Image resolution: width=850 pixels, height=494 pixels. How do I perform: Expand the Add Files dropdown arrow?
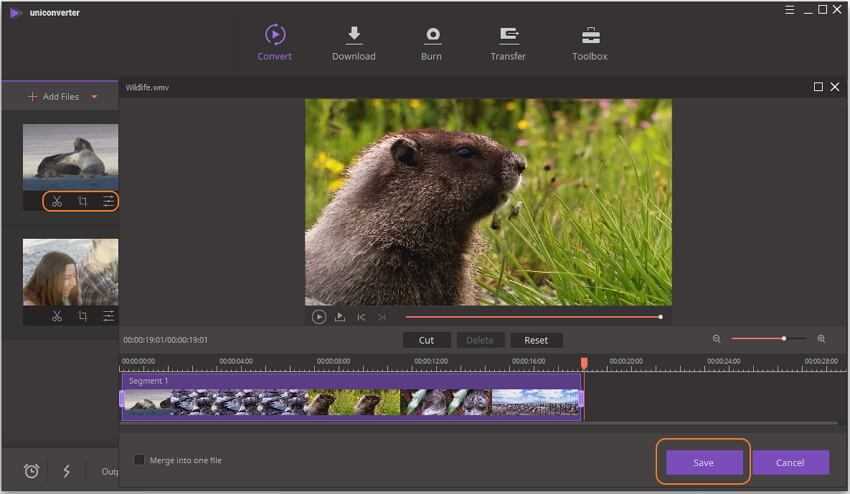coord(94,97)
